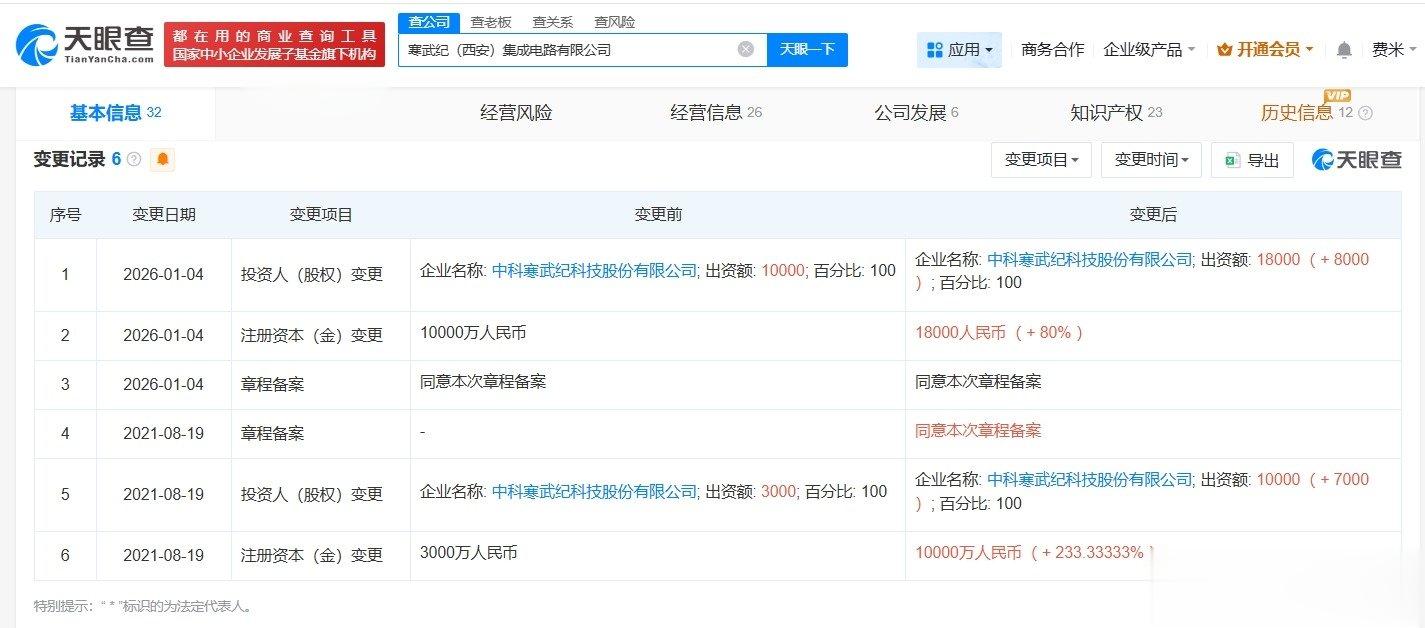Clear the search box text
Image resolution: width=1425 pixels, height=628 pixels.
pyautogui.click(x=746, y=49)
